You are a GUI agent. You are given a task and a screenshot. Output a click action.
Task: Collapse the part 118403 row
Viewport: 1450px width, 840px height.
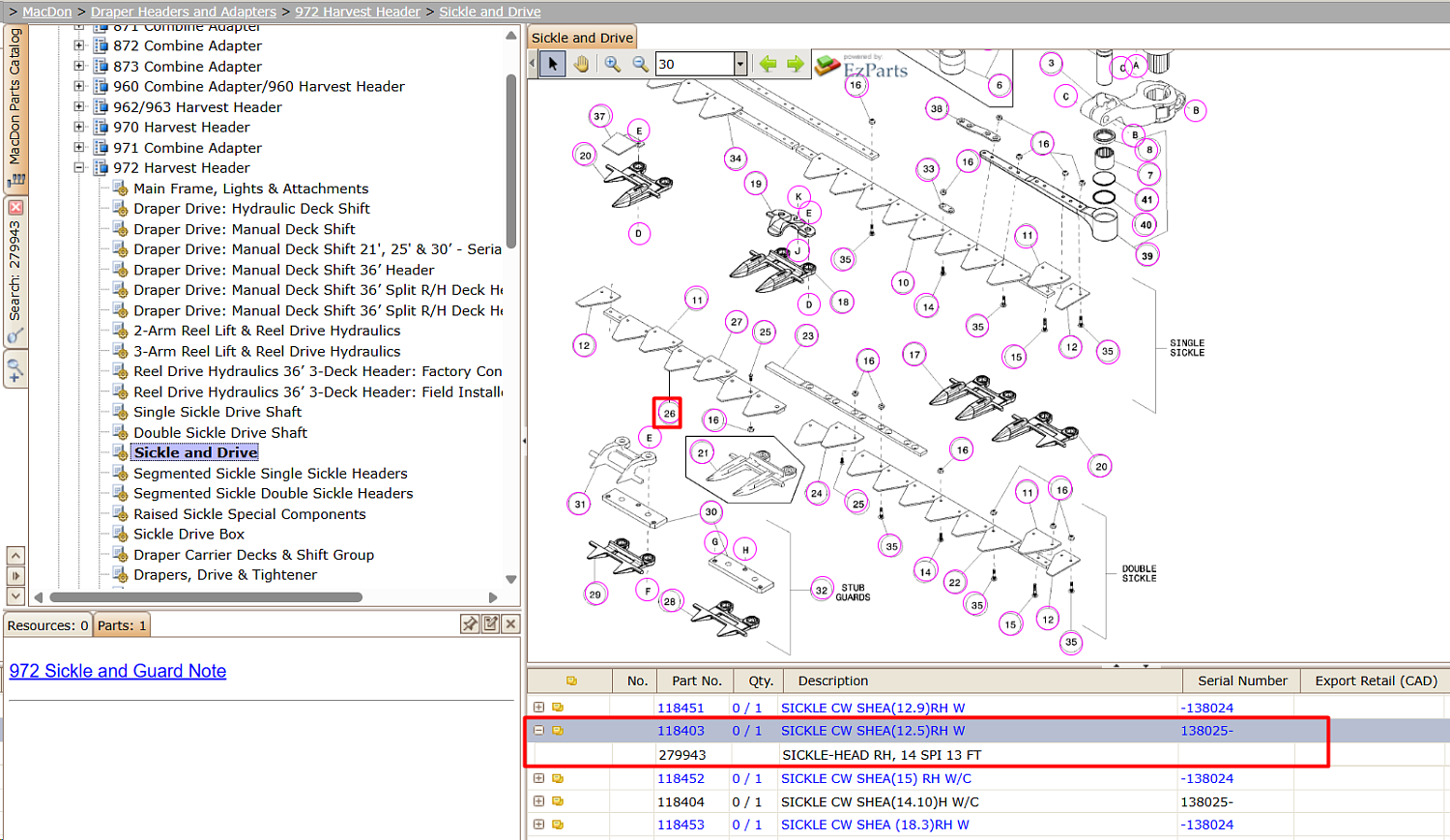coord(538,731)
